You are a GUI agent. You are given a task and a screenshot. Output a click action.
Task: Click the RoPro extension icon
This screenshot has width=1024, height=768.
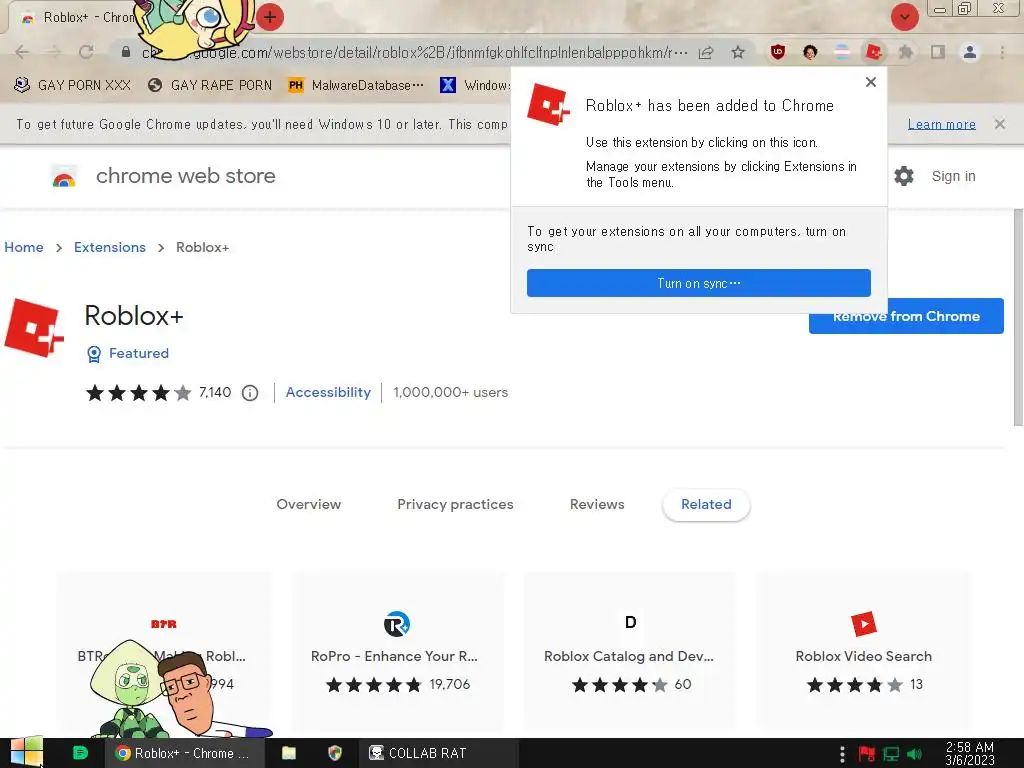point(396,624)
